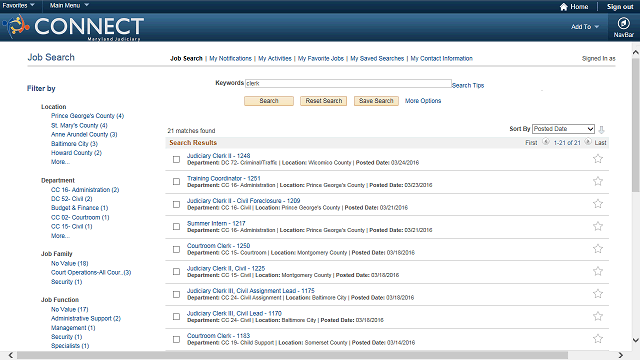The width and height of the screenshot is (640, 360).
Task: Favorite the Courtroom Clerk - 1250 star
Action: coord(598,249)
